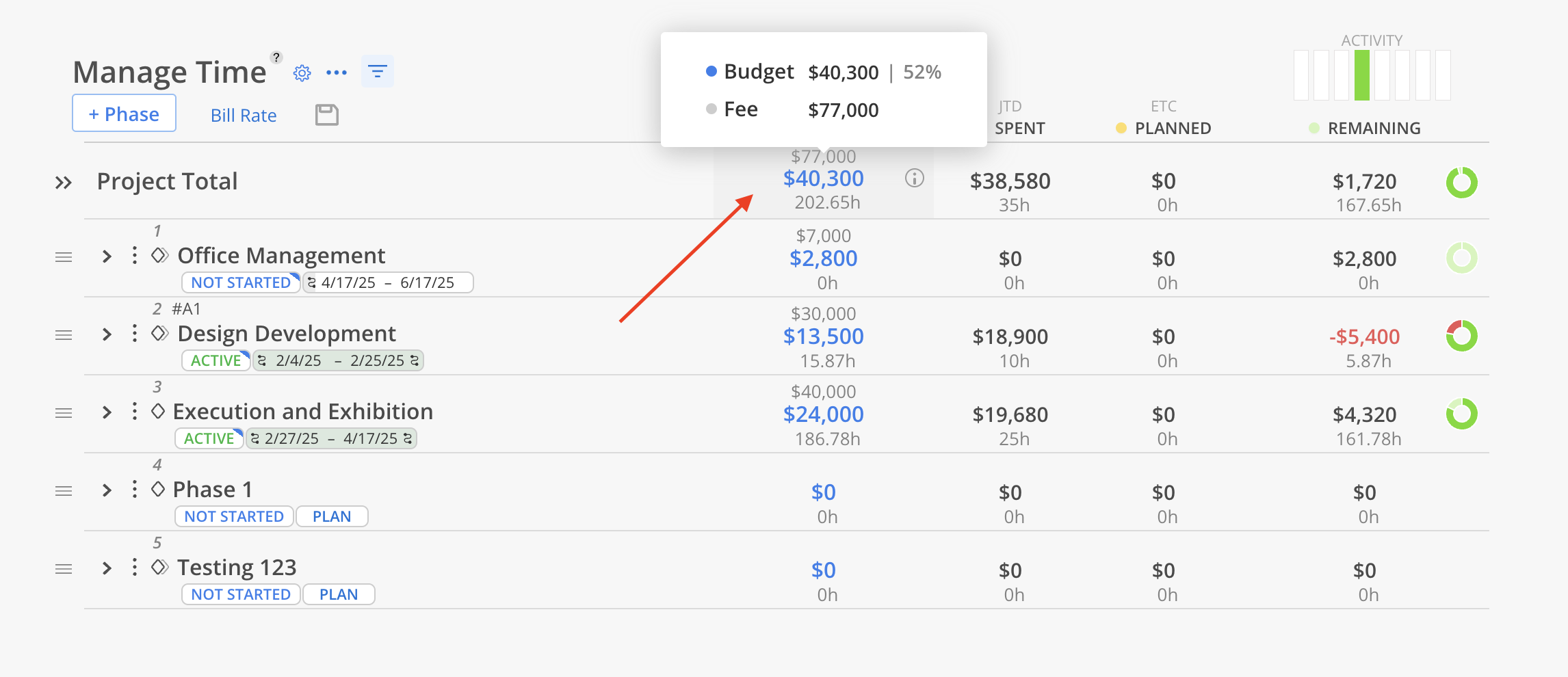Click the green bar in Activity chart
1568x677 pixels.
(1362, 75)
